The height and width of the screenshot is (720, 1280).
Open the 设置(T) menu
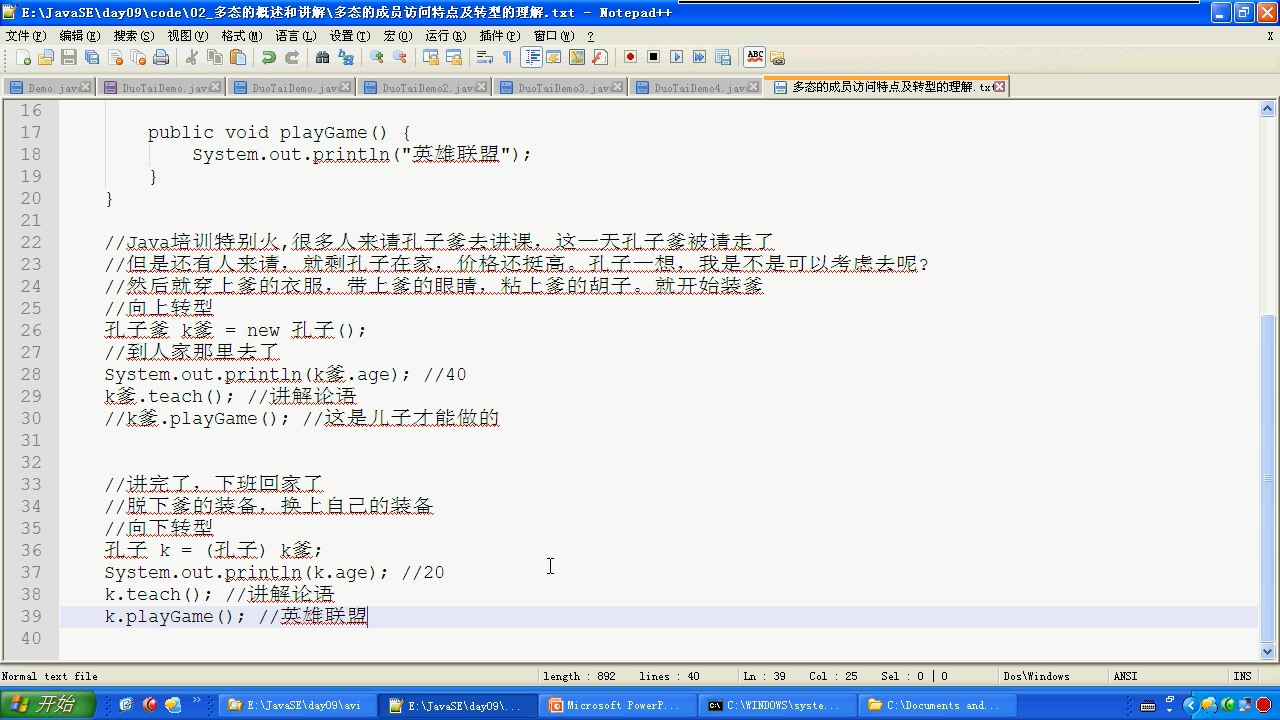coord(349,36)
